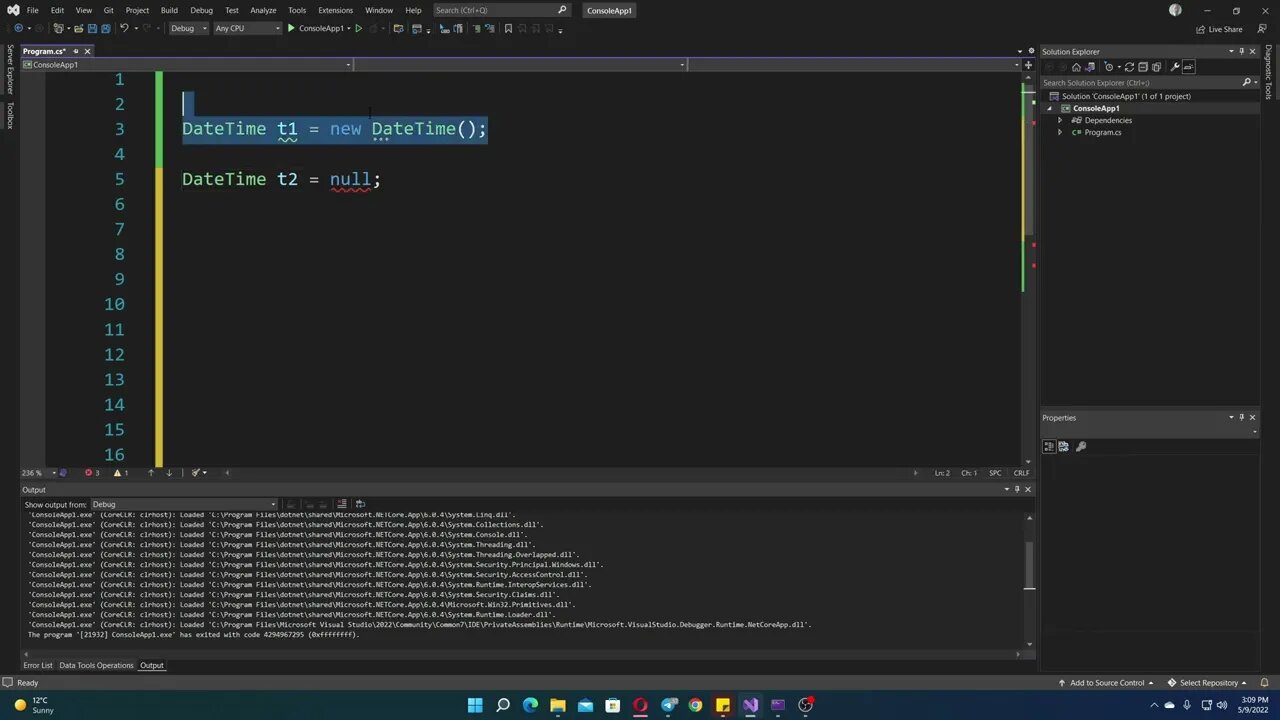1280x720 pixels.
Task: Open the ConsoleApp1 project navigation dropdown
Action: tap(186, 65)
